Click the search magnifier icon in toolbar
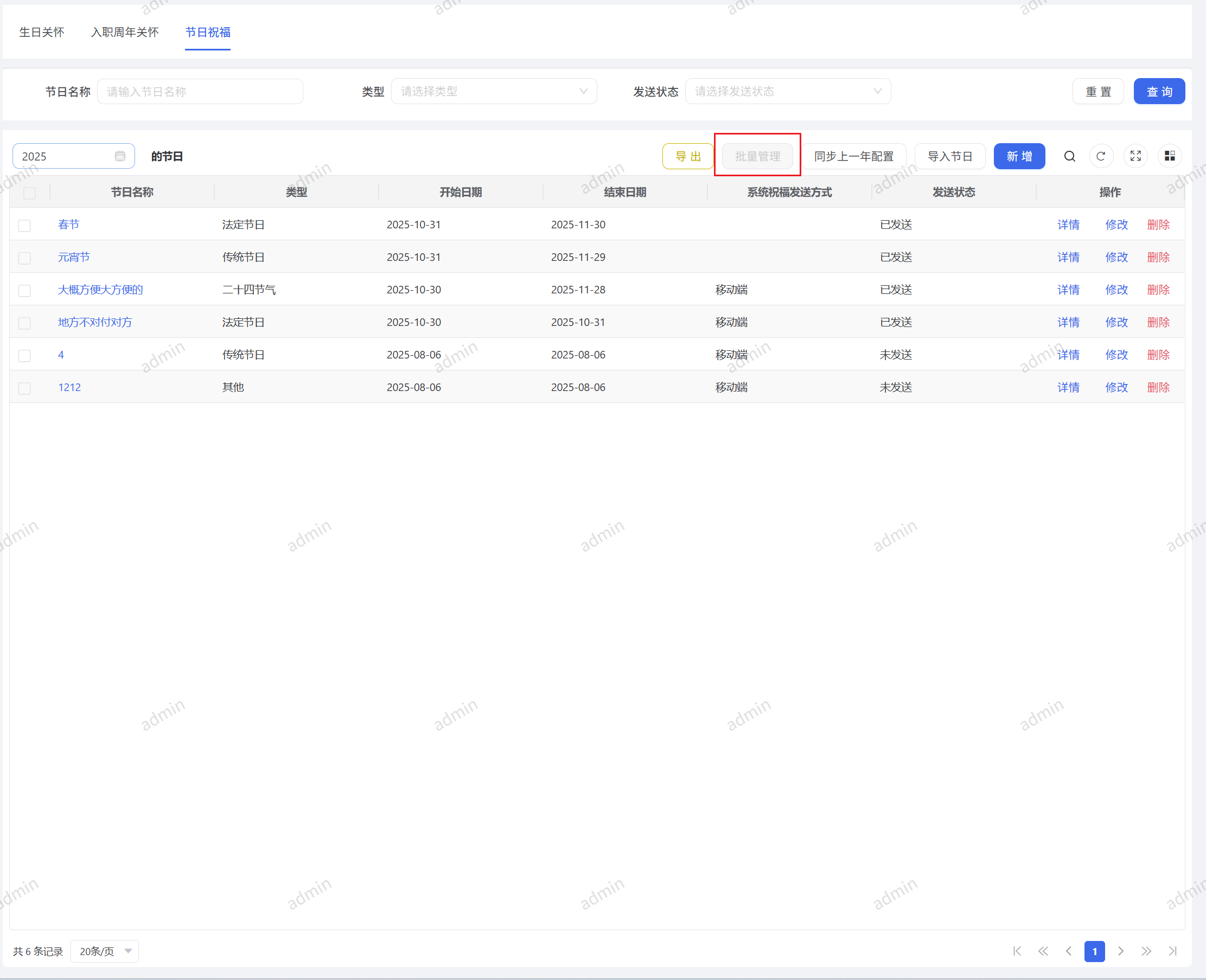This screenshot has width=1206, height=980. click(x=1069, y=156)
